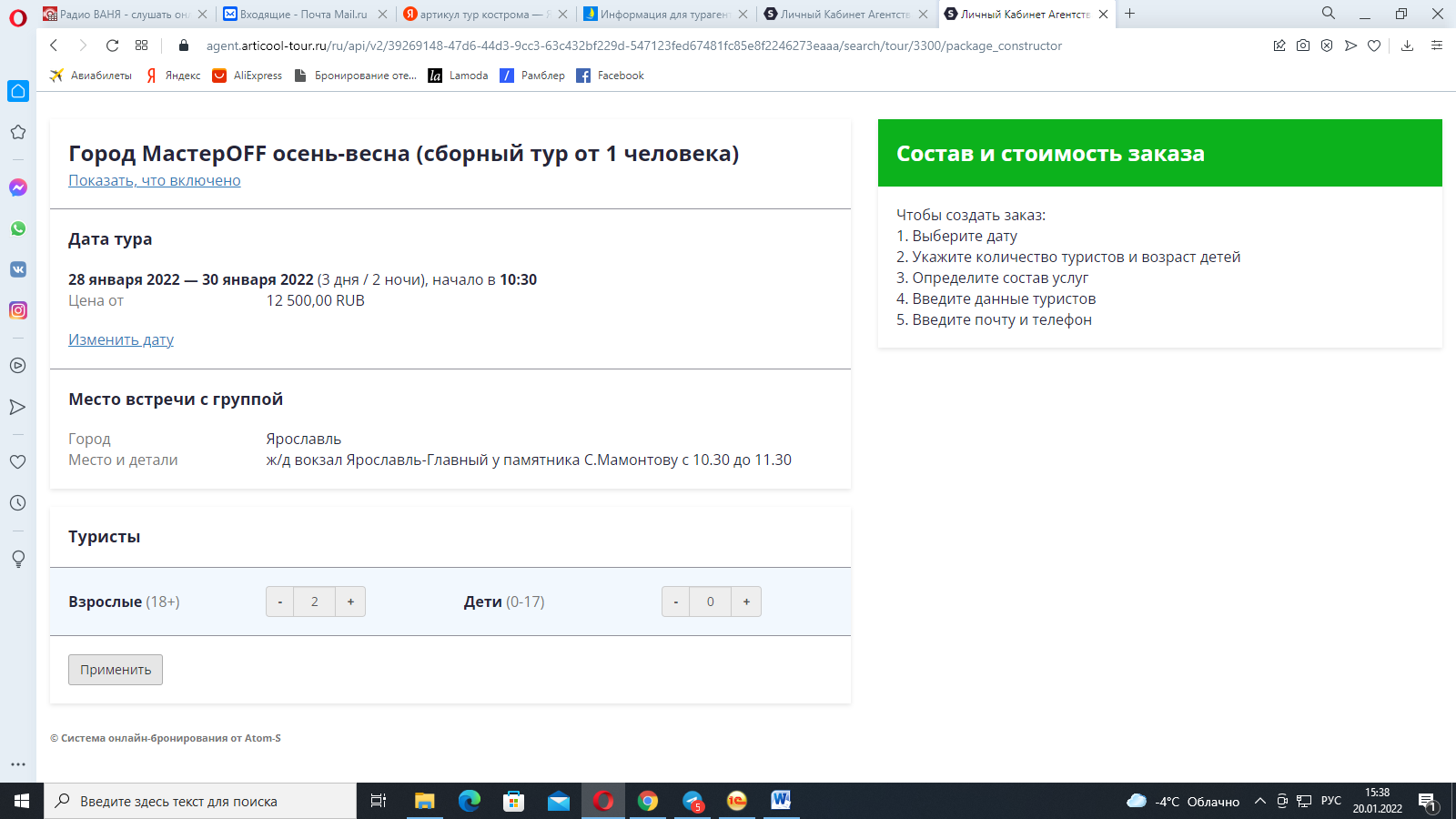Screen dimensions: 1456x819
Task: Open sidebar heart bookmarks icon
Action: (18, 462)
